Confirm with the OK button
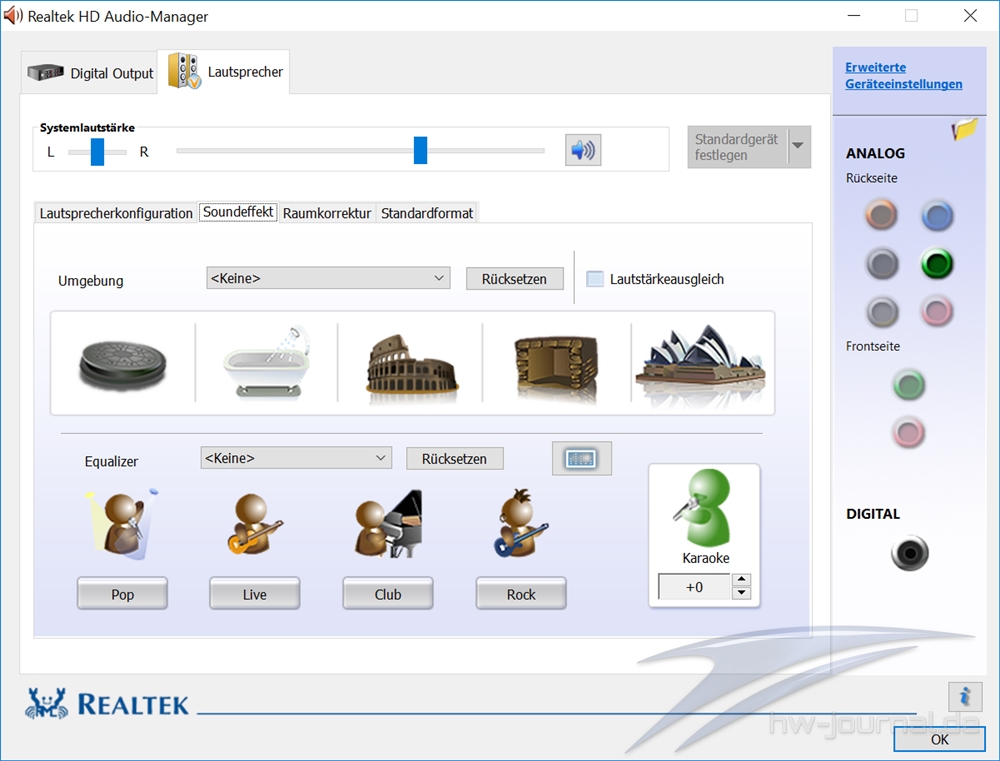Viewport: 1000px width, 761px height. click(939, 739)
